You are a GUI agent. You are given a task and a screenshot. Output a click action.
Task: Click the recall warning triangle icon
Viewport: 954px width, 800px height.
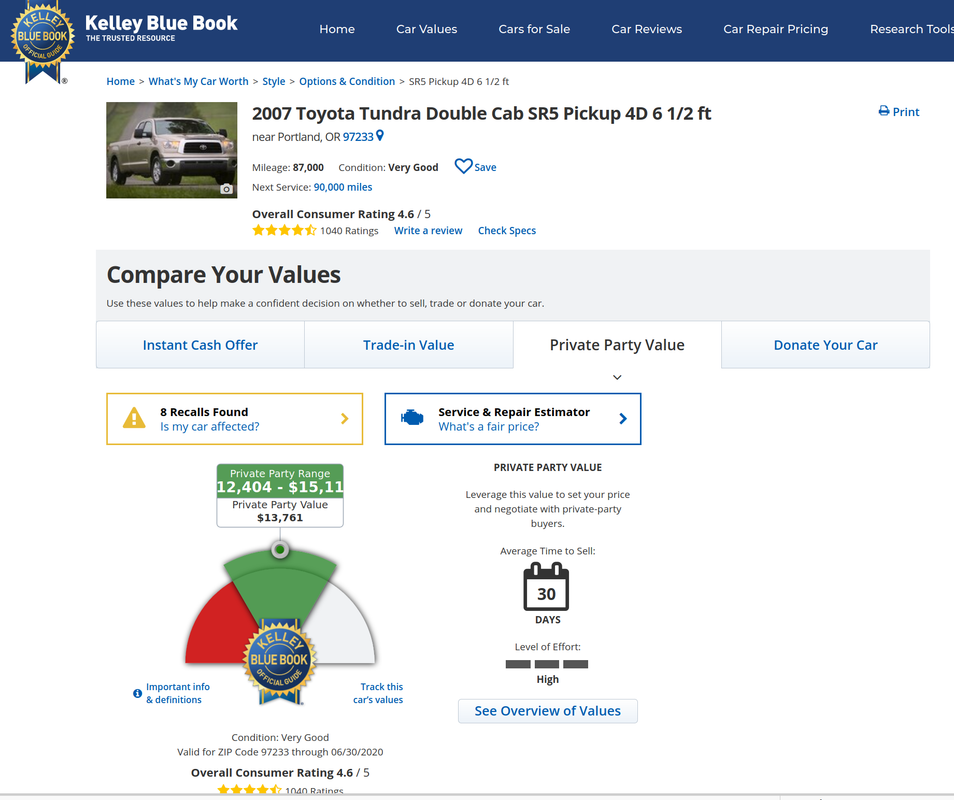coord(134,418)
